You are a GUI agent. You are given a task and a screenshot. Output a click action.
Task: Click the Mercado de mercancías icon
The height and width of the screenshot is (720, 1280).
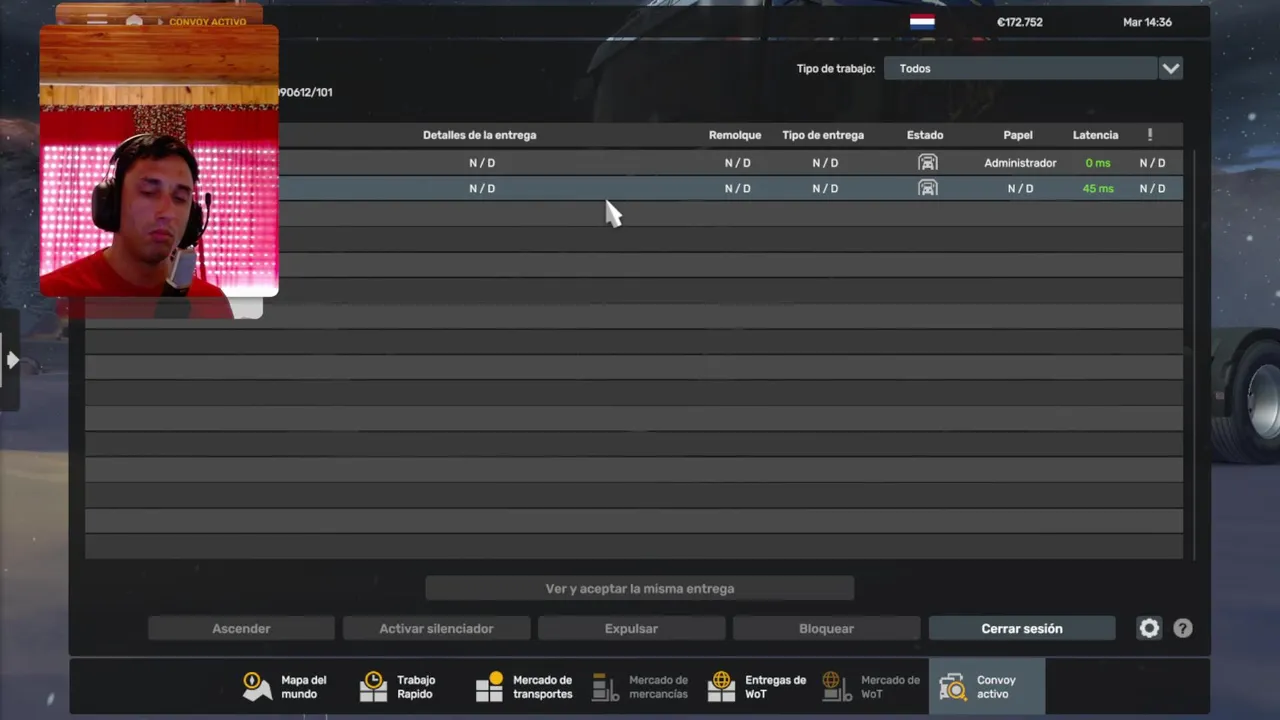(605, 686)
